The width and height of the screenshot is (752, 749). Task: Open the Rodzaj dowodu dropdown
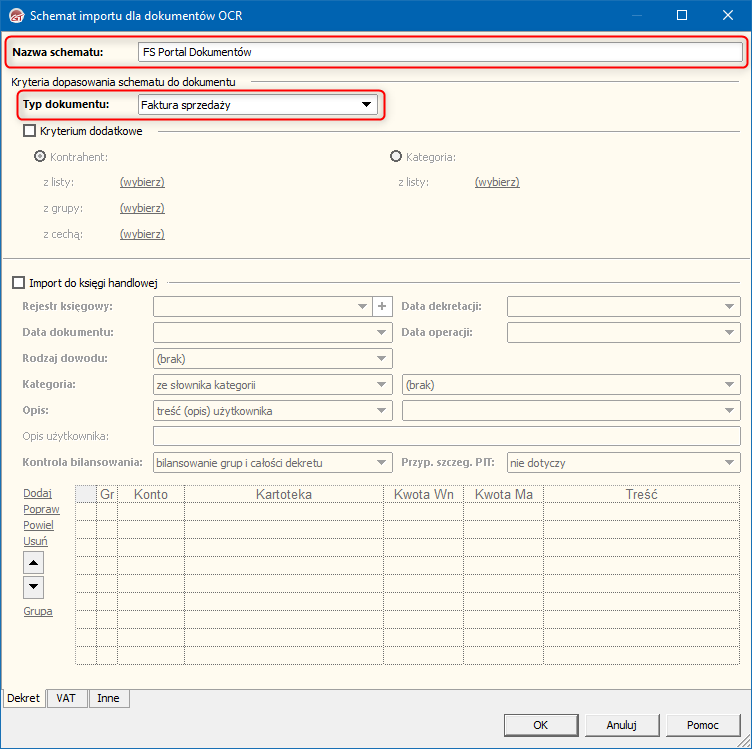pyautogui.click(x=272, y=359)
